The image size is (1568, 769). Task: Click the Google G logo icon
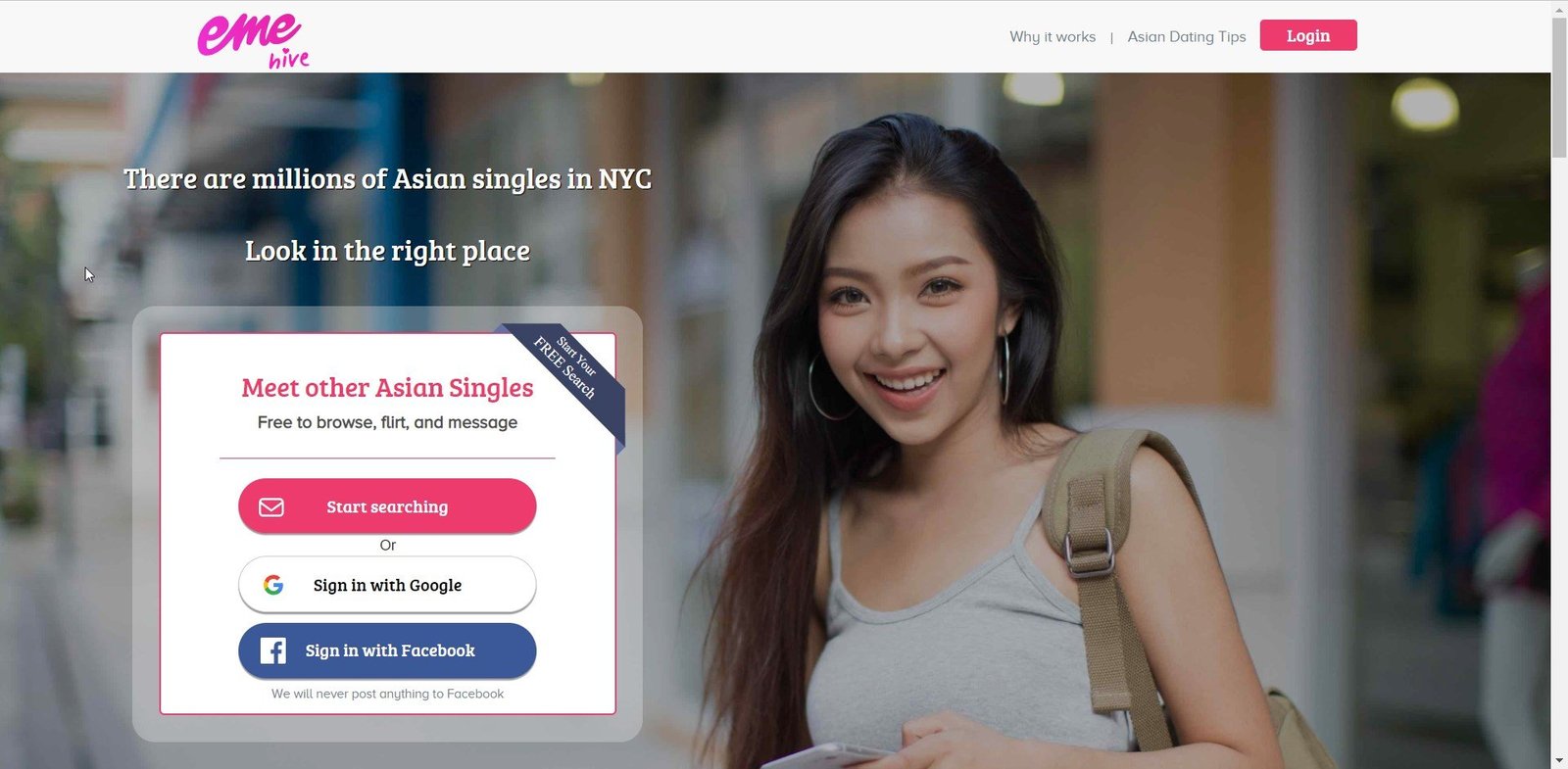tap(273, 585)
